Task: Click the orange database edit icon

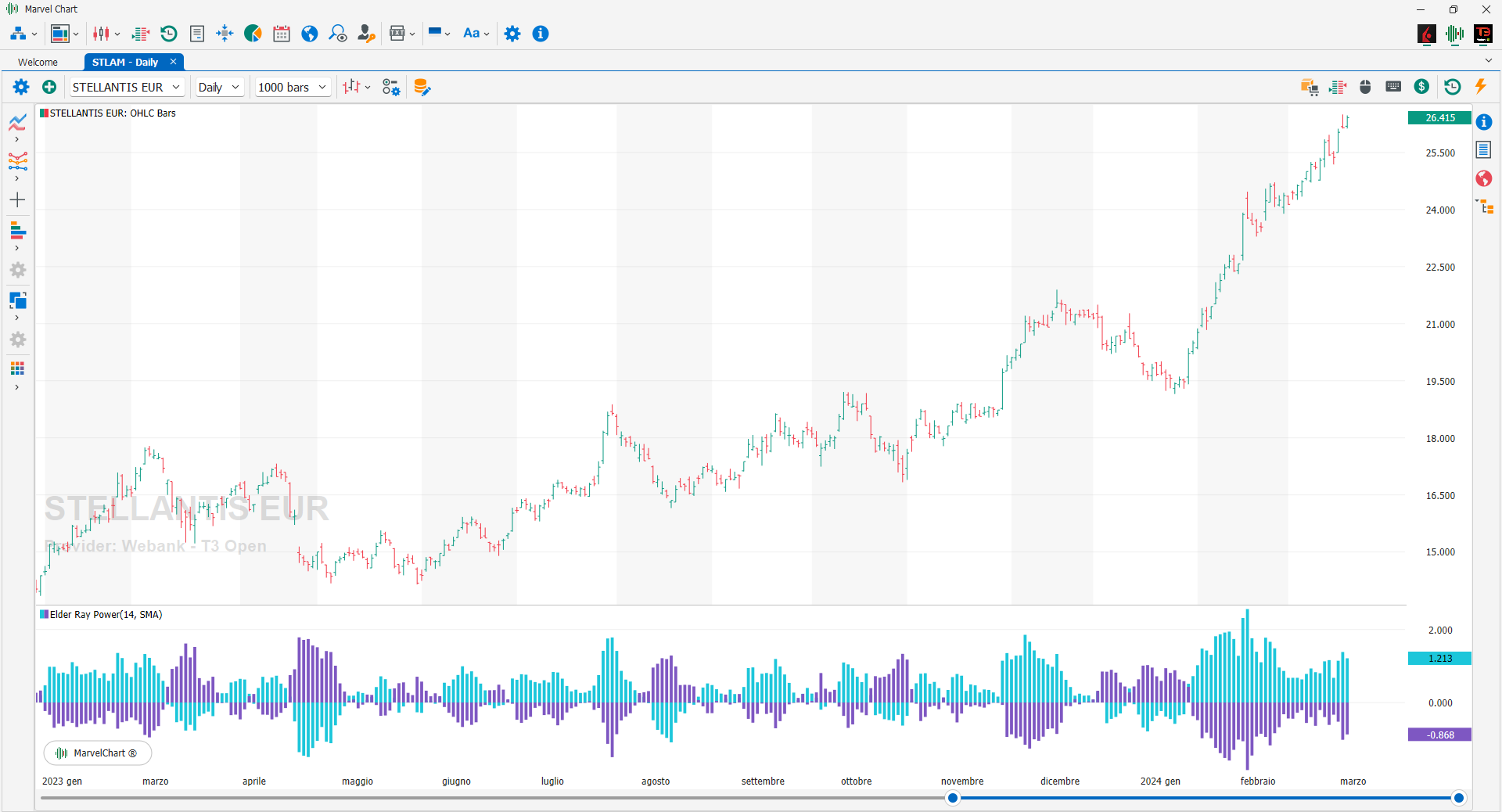Action: coord(422,87)
